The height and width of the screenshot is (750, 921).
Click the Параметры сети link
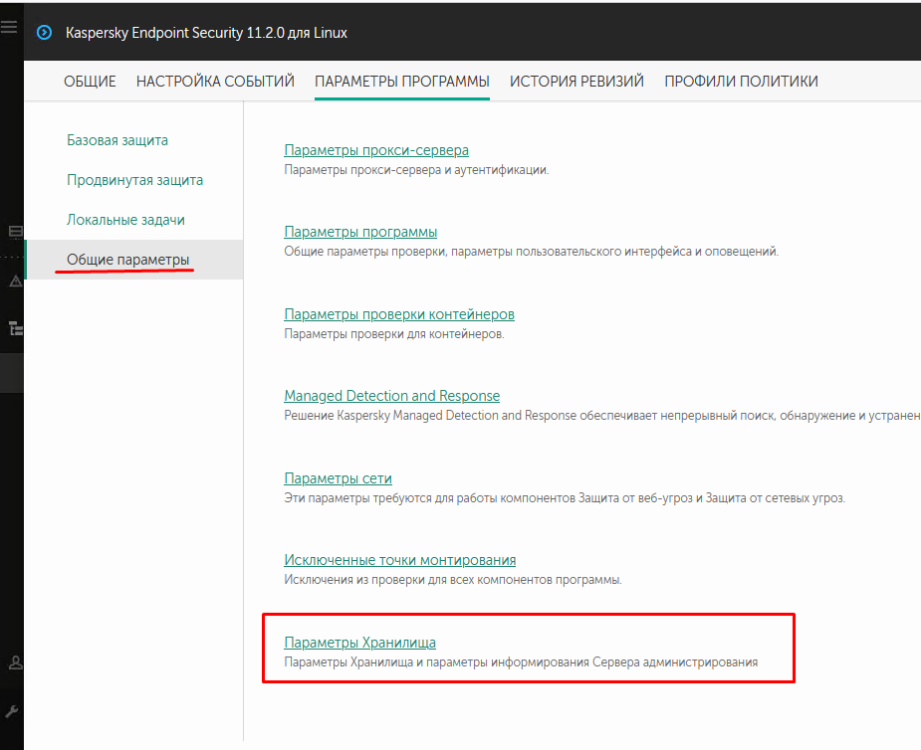338,478
